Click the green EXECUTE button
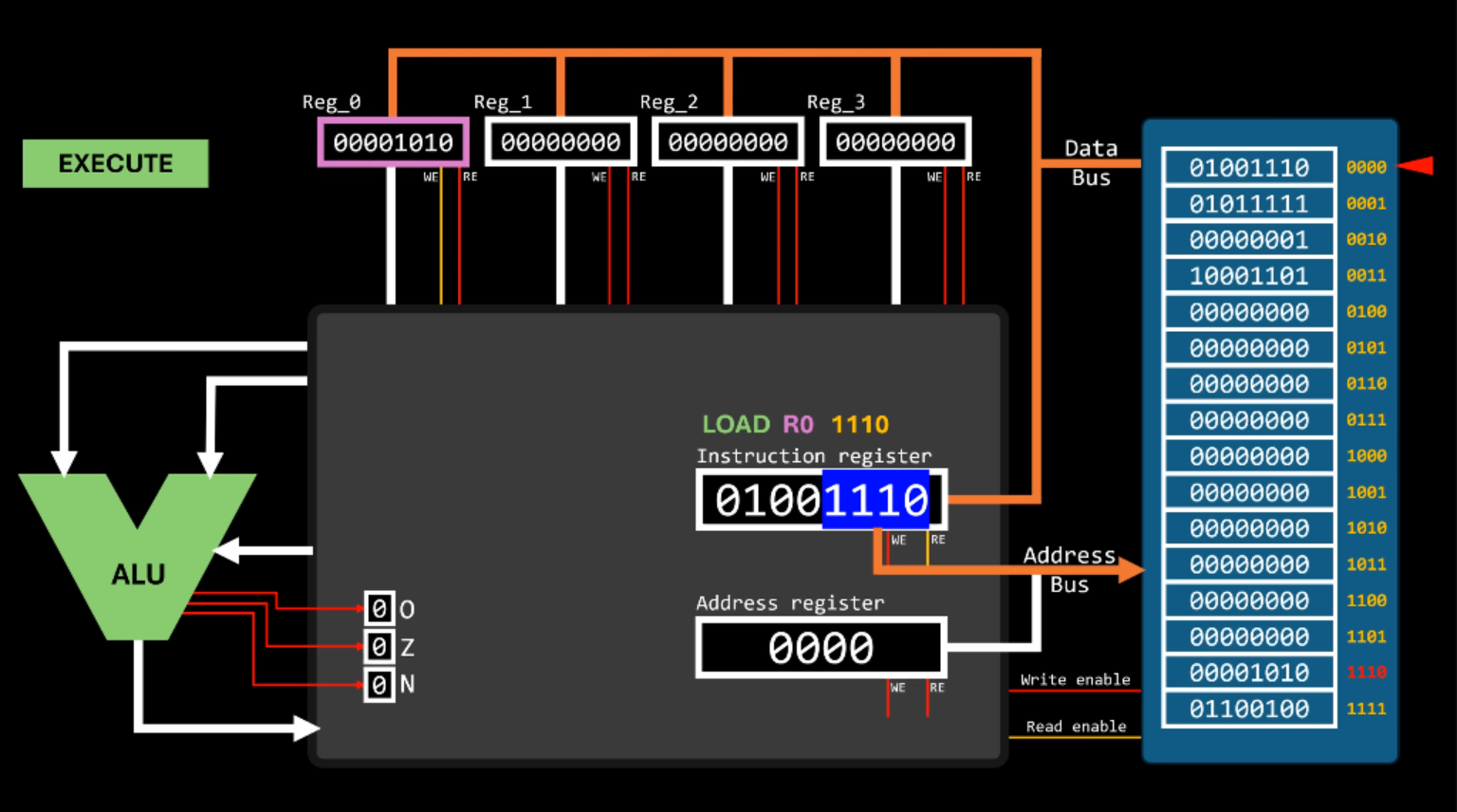Screen dimensions: 1457x812 pyautogui.click(x=116, y=163)
